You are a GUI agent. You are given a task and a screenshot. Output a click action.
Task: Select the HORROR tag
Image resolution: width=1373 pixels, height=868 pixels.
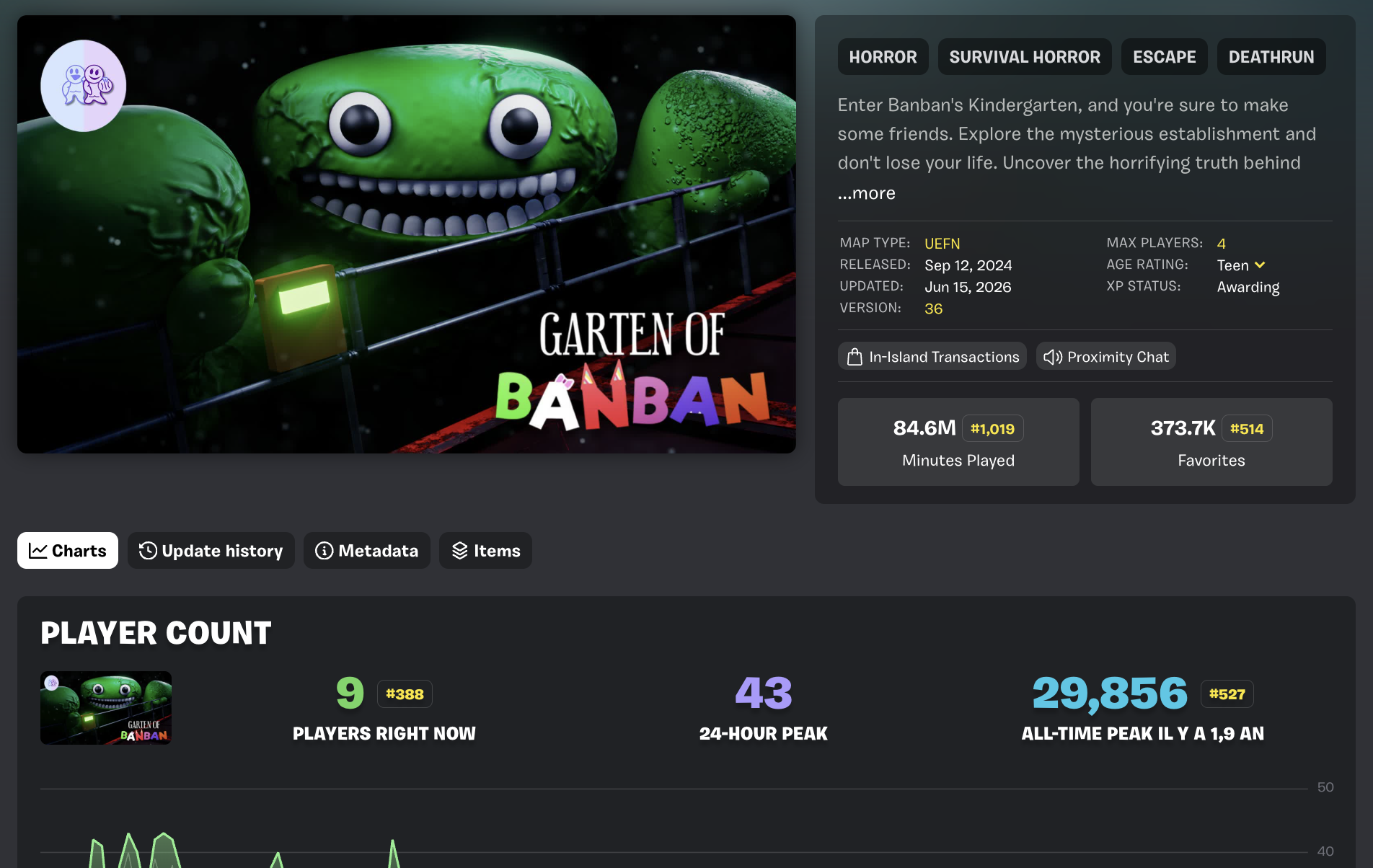pos(883,57)
